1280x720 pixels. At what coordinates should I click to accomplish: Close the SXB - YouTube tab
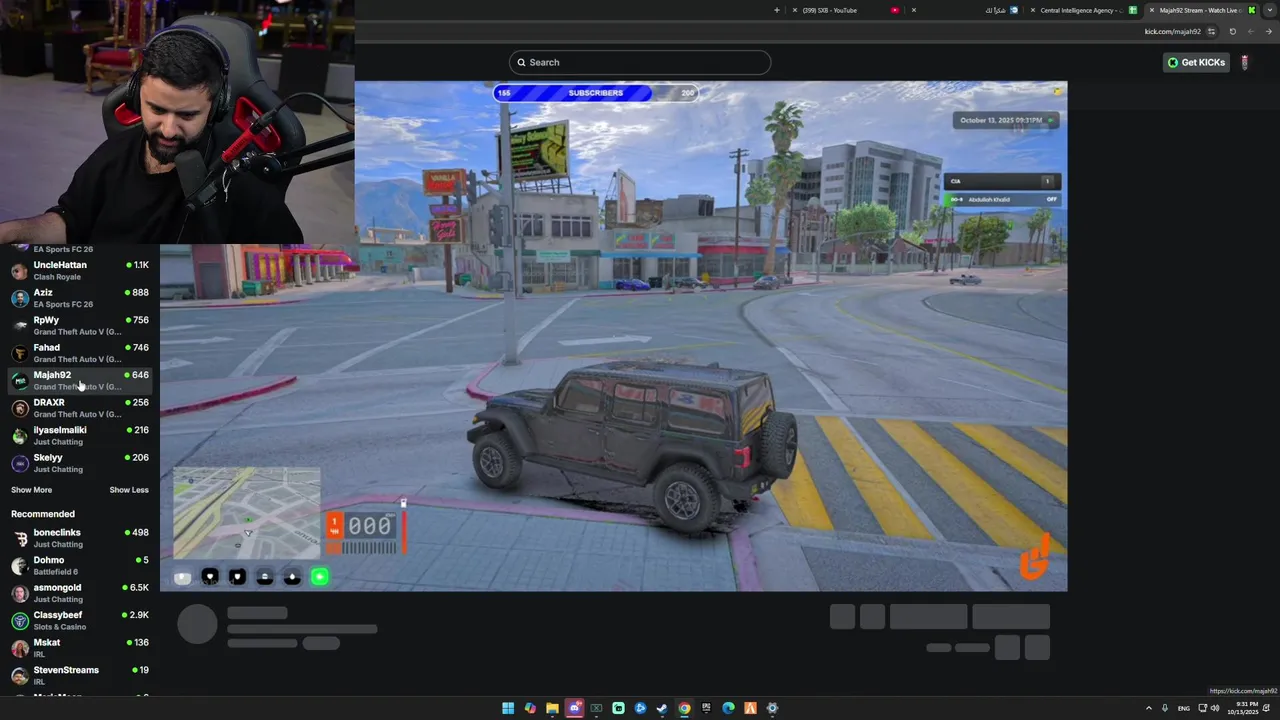click(x=794, y=10)
